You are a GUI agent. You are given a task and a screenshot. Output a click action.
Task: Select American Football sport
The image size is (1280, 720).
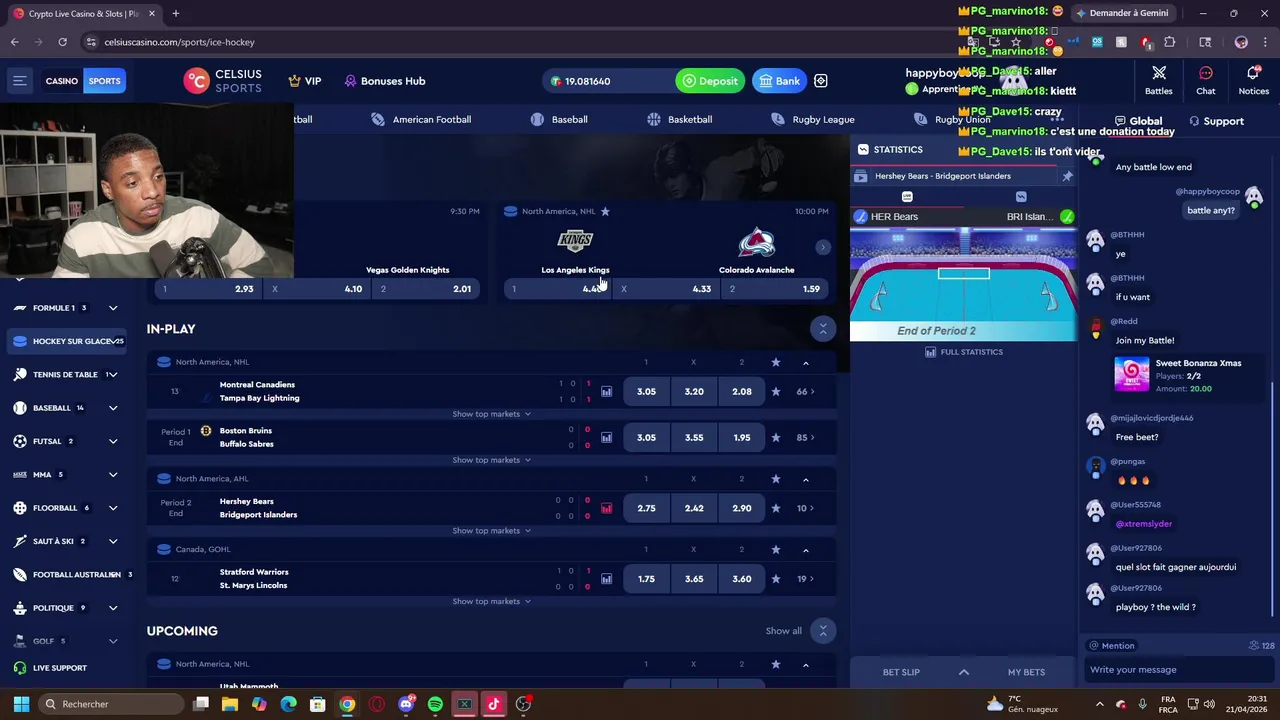pyautogui.click(x=421, y=119)
